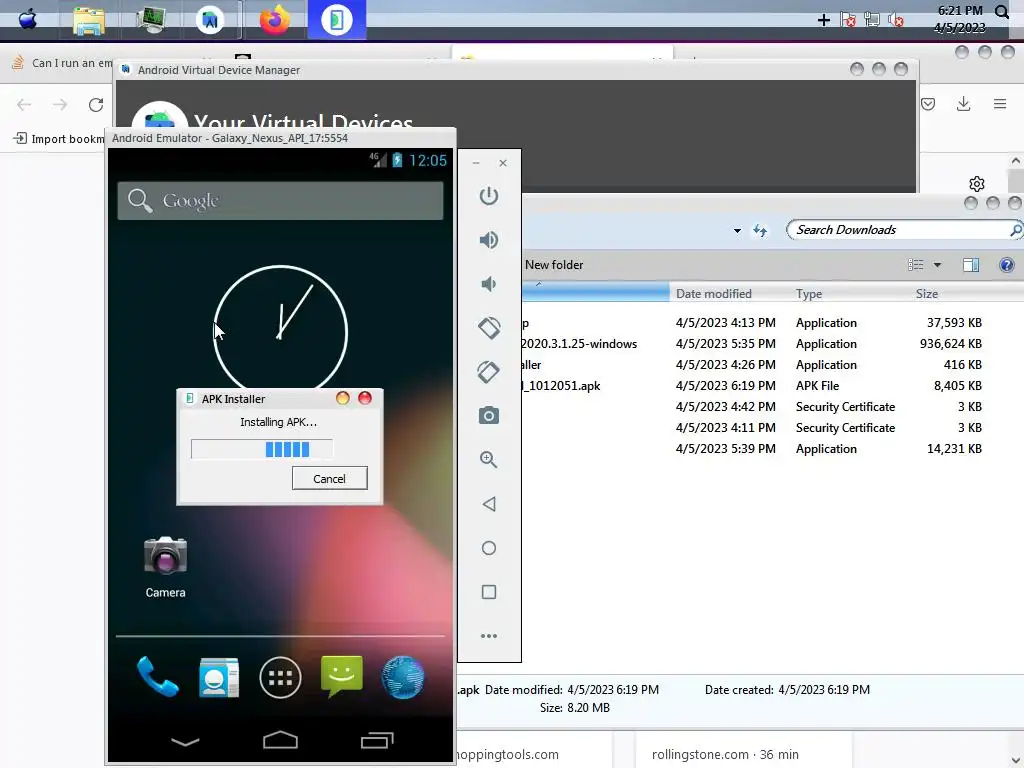
Task: Select the 2020.3.1.25-windows file
Action: pyautogui.click(x=751, y=344)
